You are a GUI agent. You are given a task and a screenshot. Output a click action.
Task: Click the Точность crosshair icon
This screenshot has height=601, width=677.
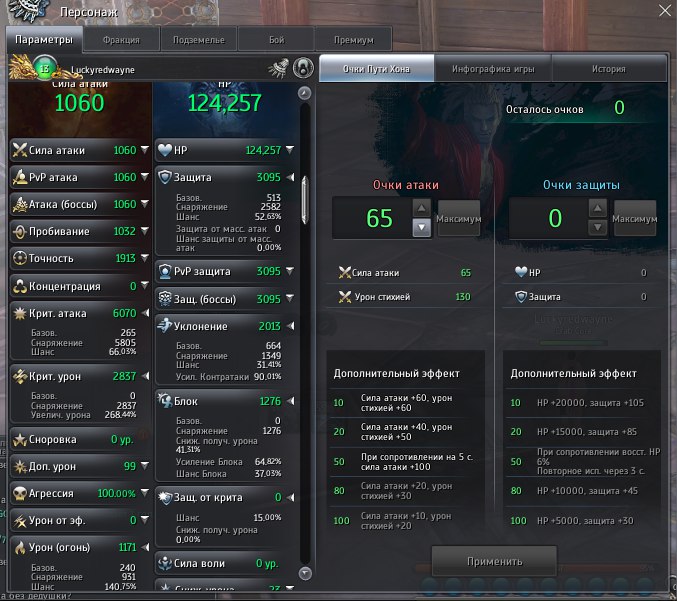(x=20, y=258)
